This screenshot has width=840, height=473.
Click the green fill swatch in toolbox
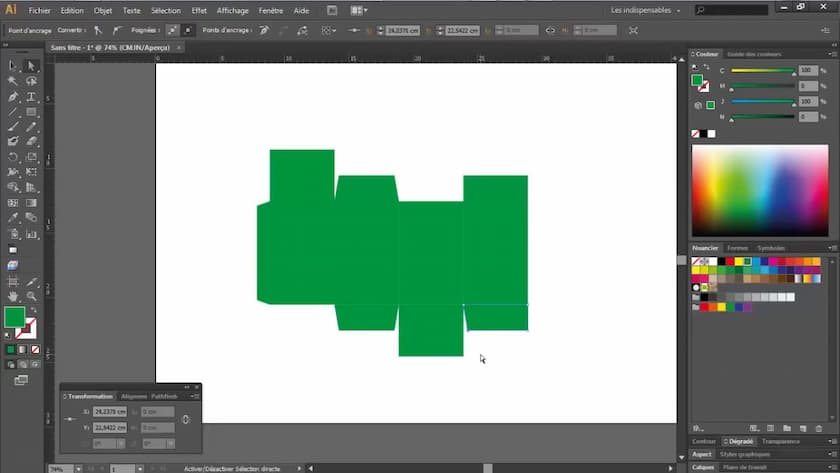14,317
